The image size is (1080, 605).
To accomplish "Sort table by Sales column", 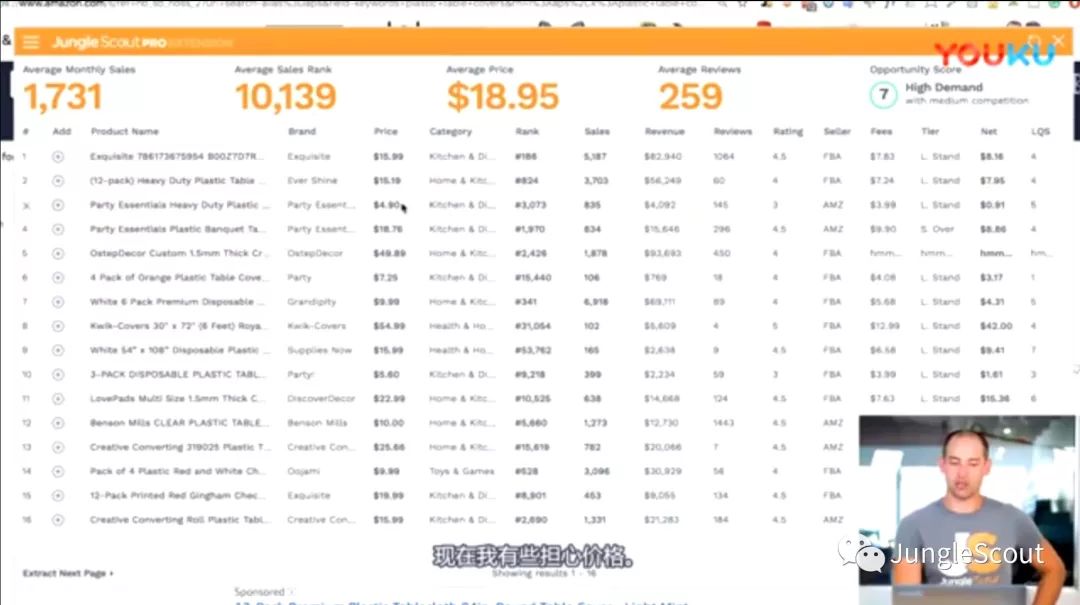I will point(596,131).
